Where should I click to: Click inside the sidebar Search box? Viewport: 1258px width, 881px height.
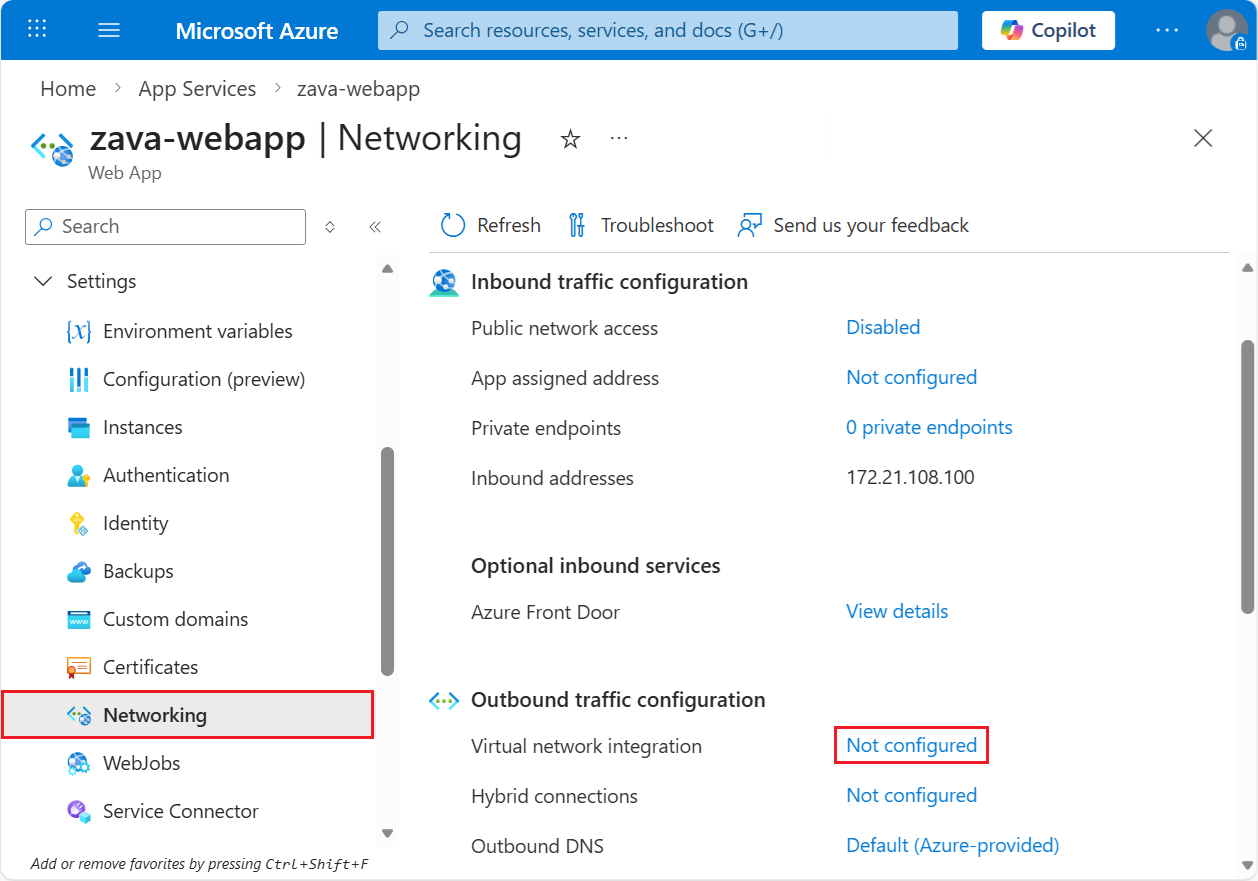point(165,227)
